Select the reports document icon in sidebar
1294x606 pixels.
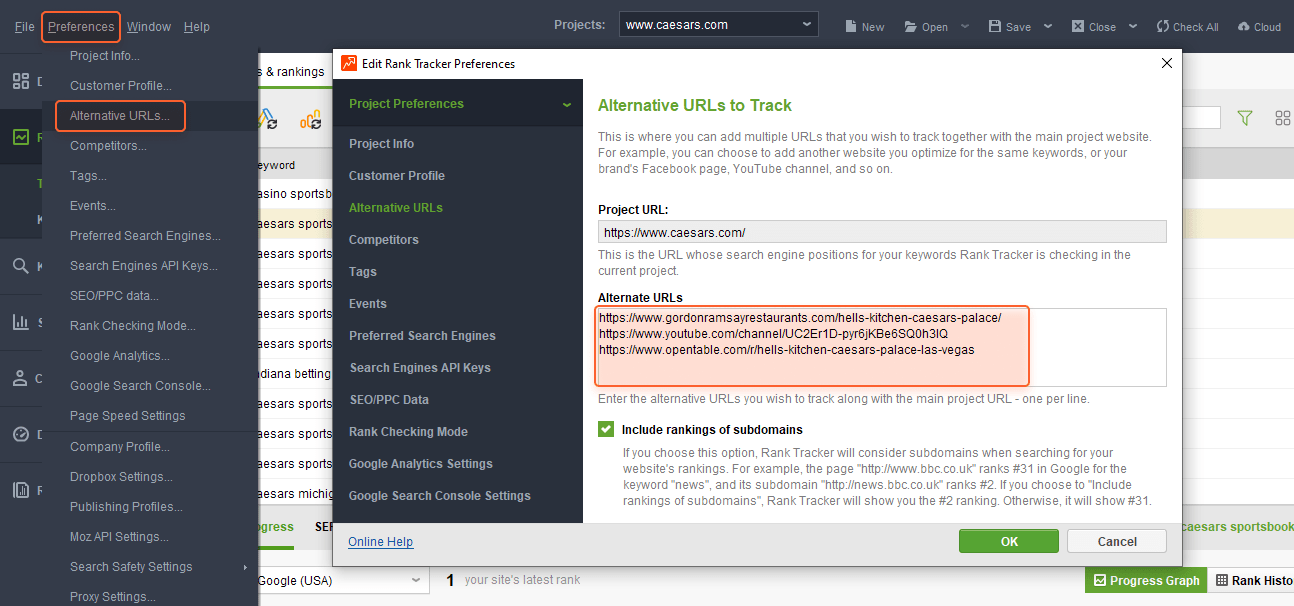(20, 490)
